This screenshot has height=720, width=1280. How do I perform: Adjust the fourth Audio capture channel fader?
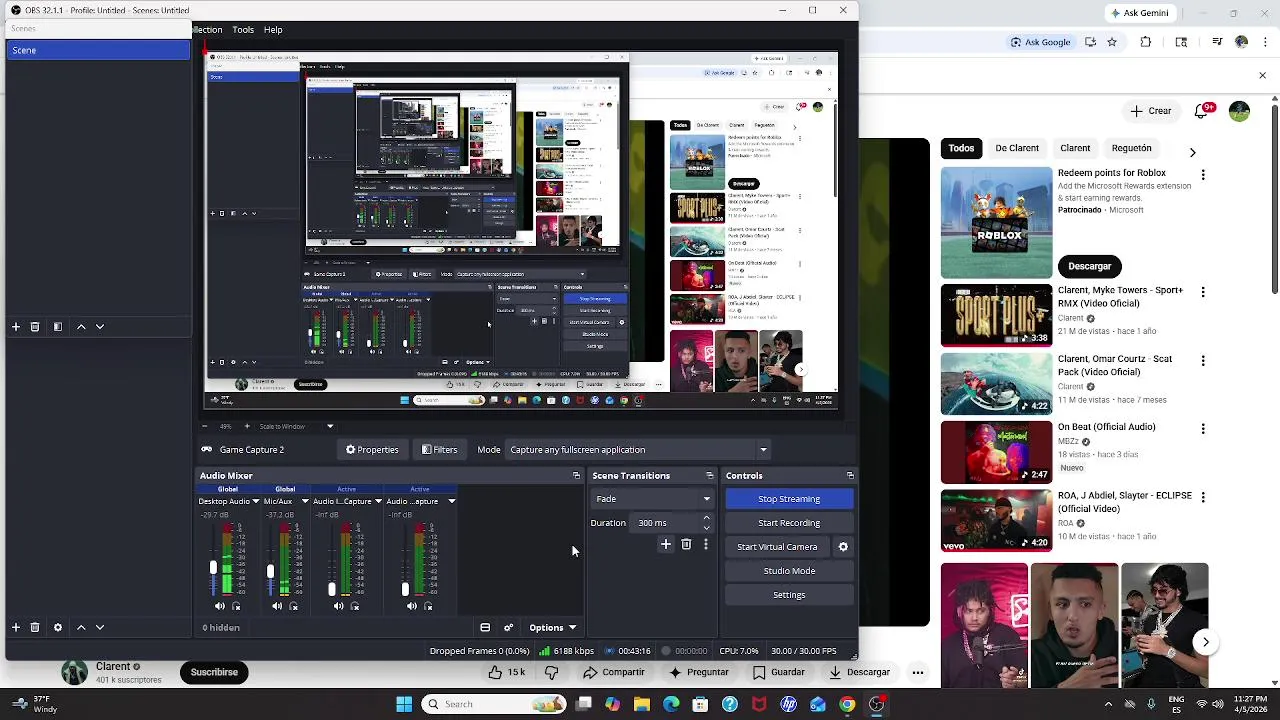[x=405, y=590]
